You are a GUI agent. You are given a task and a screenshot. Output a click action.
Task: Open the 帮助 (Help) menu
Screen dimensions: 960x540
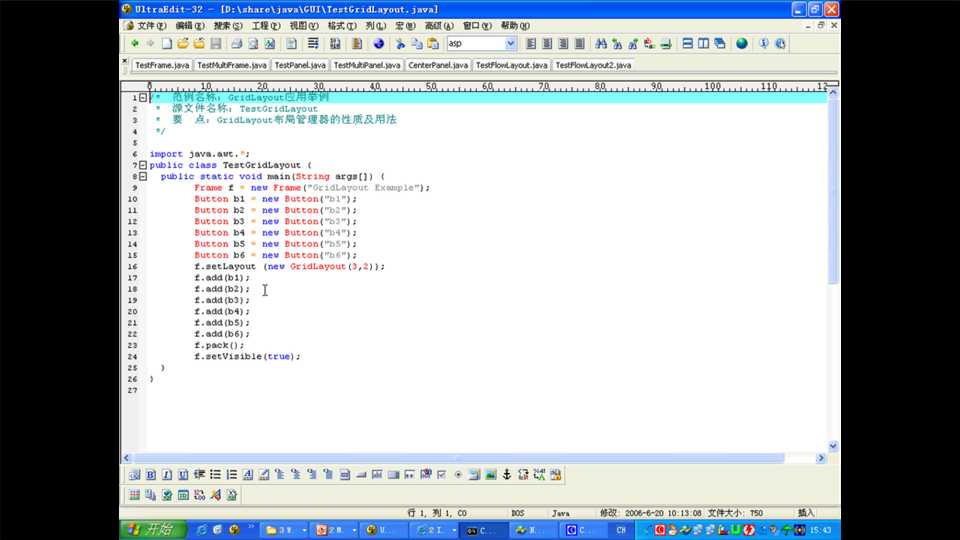tap(515, 26)
